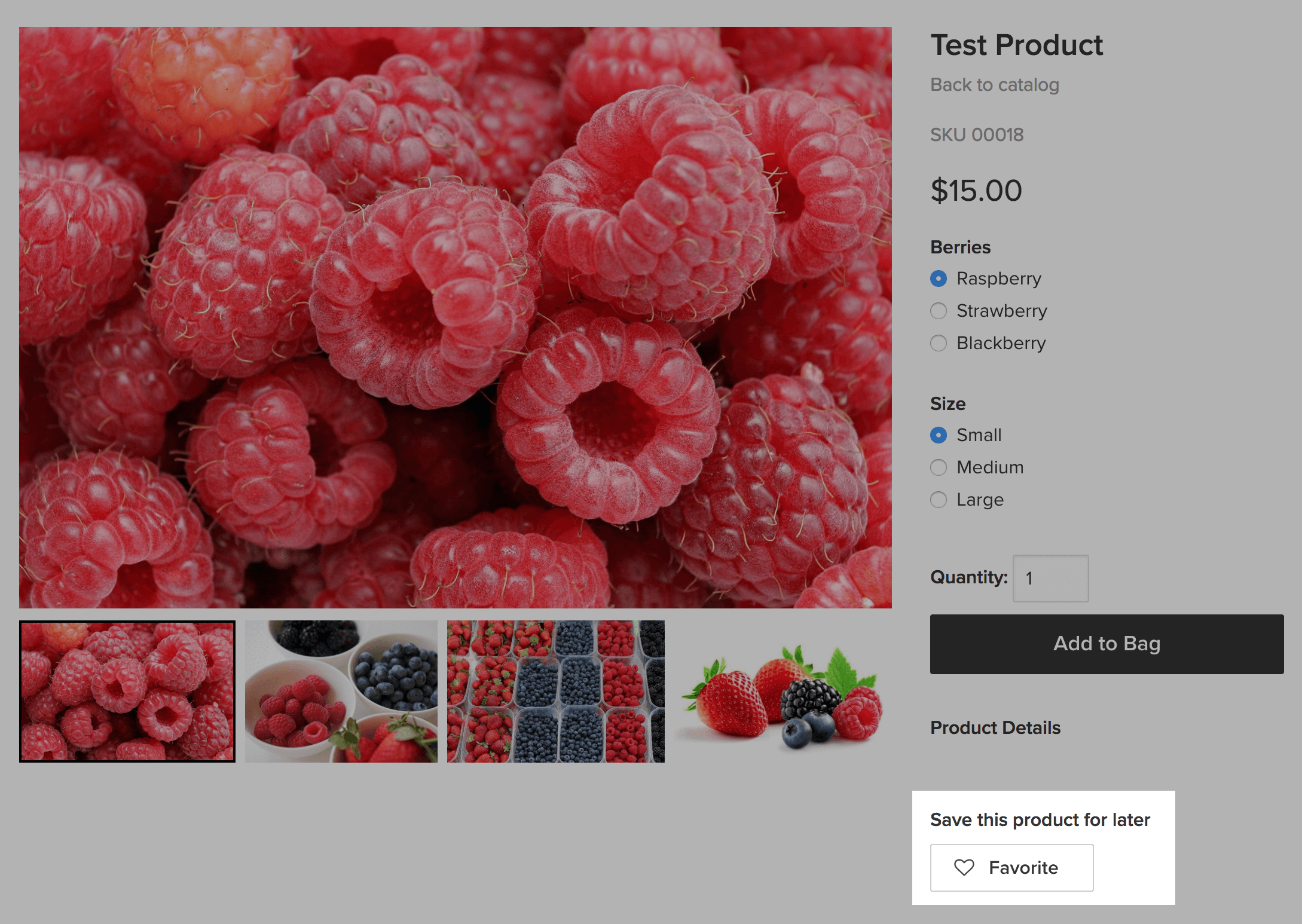
Task: Choose the Strawberry radio button
Action: (x=939, y=311)
